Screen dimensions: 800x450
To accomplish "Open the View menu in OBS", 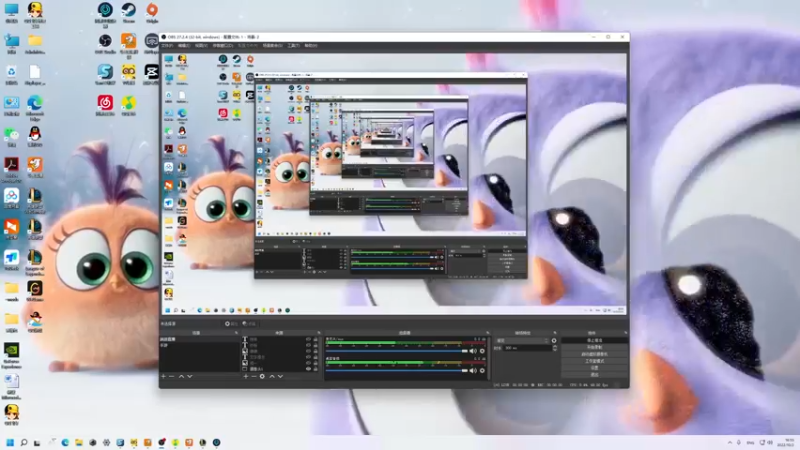I will (x=201, y=45).
